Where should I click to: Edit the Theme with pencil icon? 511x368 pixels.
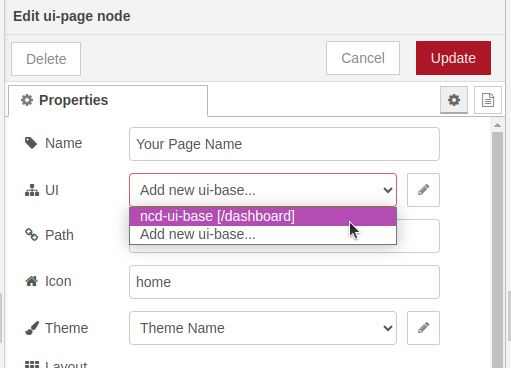point(423,328)
